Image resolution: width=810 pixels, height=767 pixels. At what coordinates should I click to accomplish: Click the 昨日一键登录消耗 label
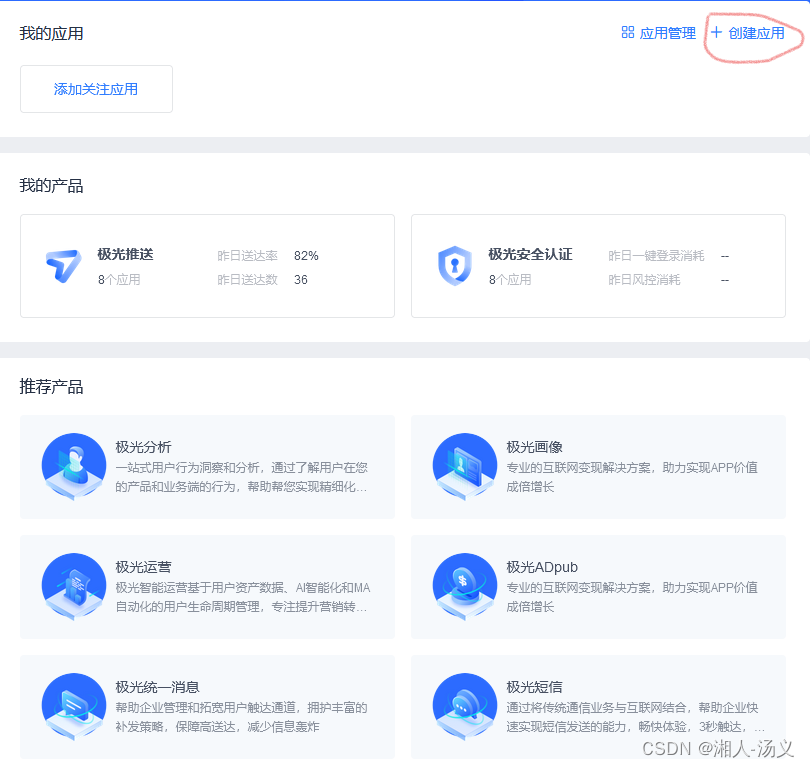[656, 256]
